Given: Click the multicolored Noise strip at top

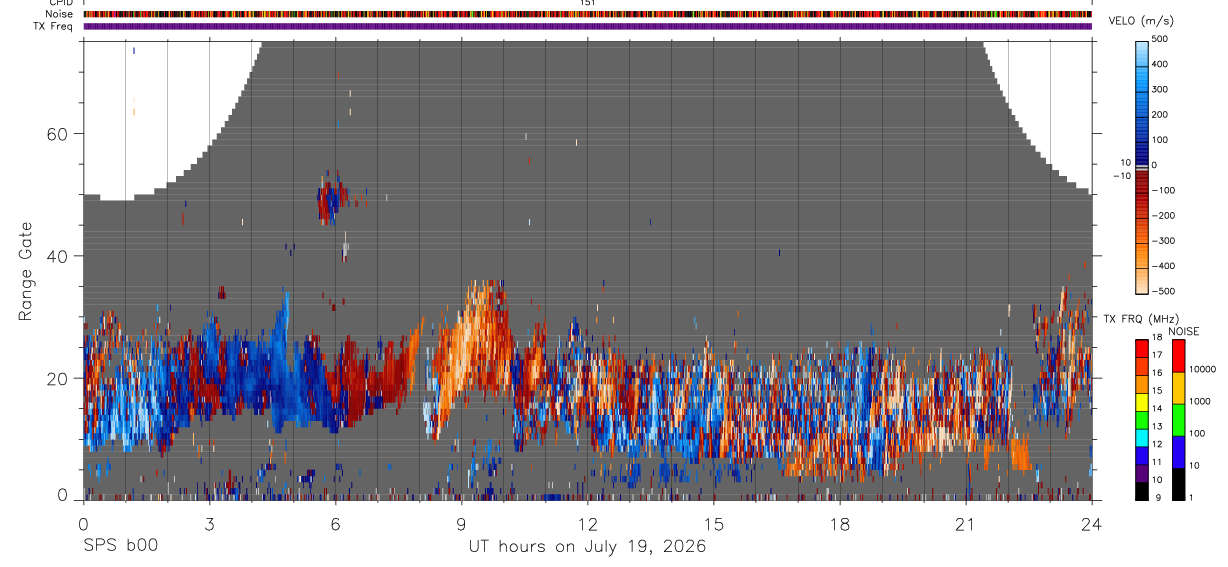Looking at the screenshot, I should coord(587,14).
